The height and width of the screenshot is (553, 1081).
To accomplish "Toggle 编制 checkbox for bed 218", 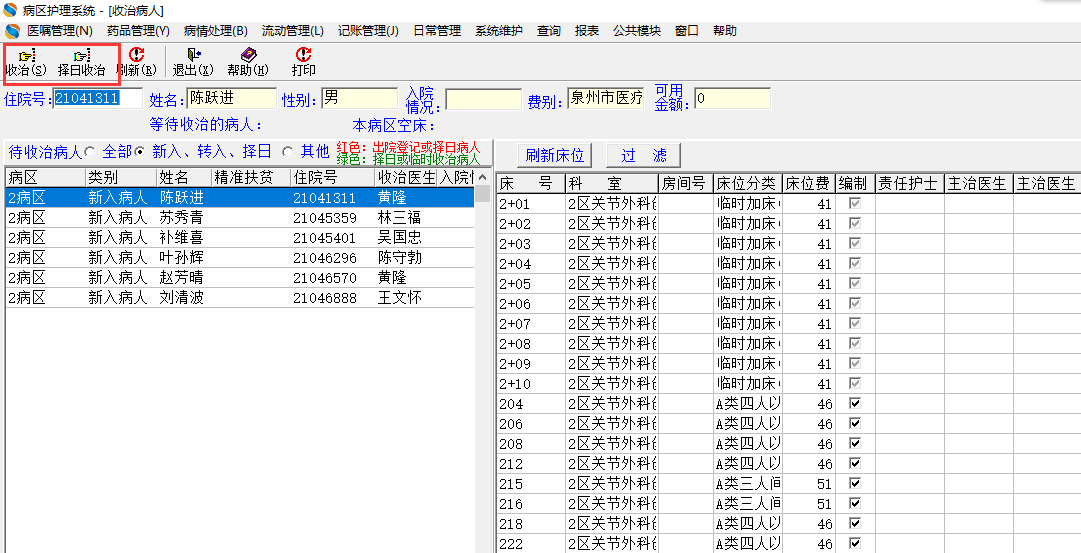I will [855, 523].
